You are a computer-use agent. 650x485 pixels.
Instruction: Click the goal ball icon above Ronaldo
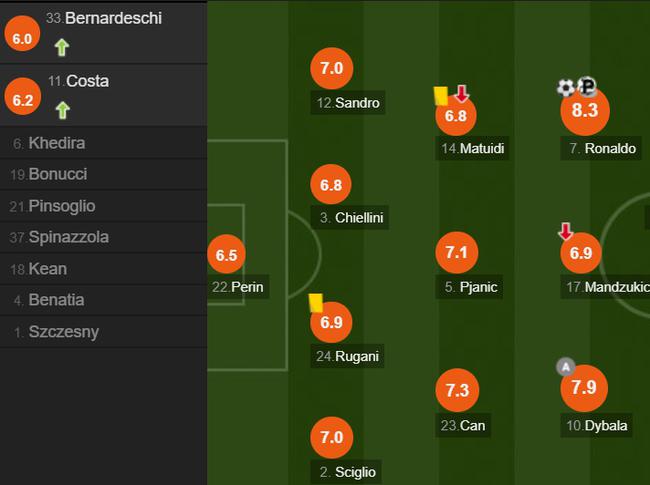(x=565, y=88)
